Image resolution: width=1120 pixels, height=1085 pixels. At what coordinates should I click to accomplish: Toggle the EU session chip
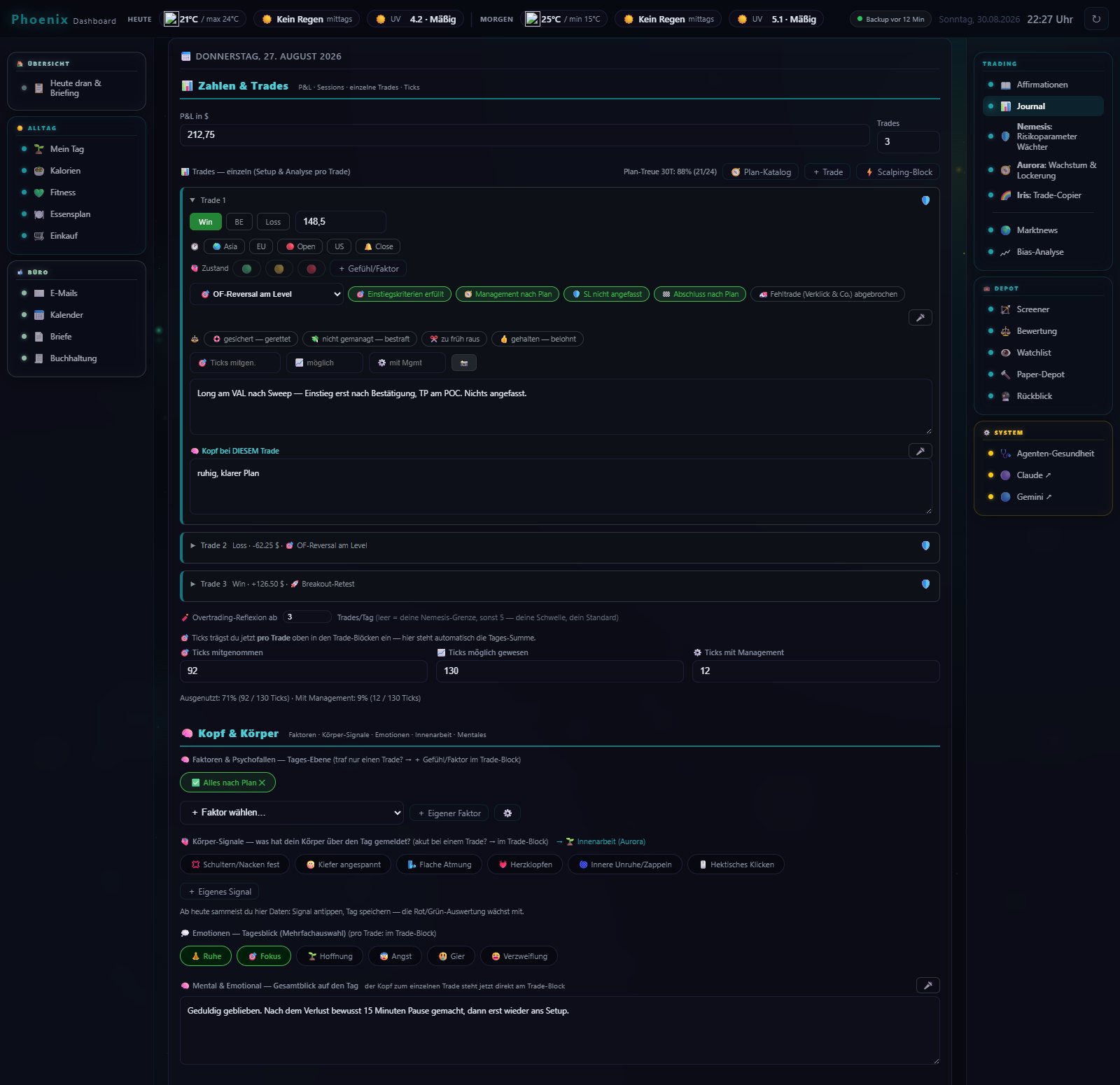[x=261, y=246]
